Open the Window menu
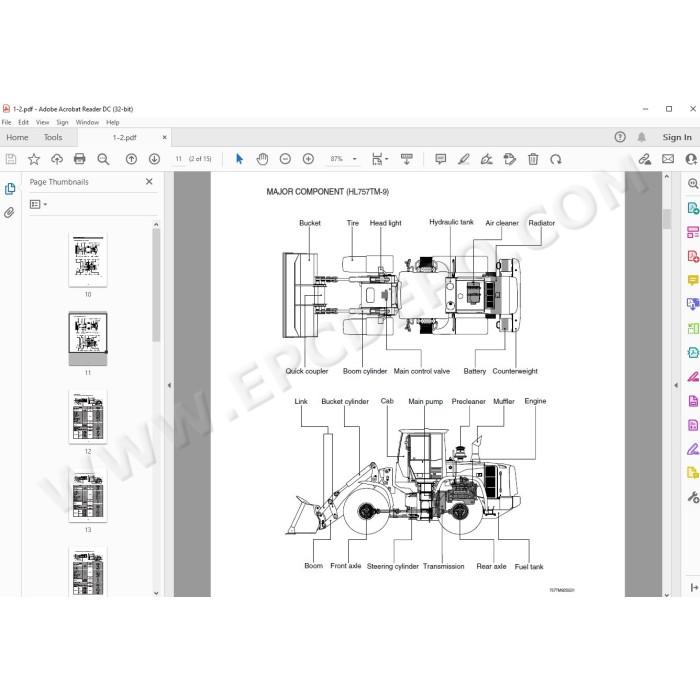700x700 pixels. (87, 122)
